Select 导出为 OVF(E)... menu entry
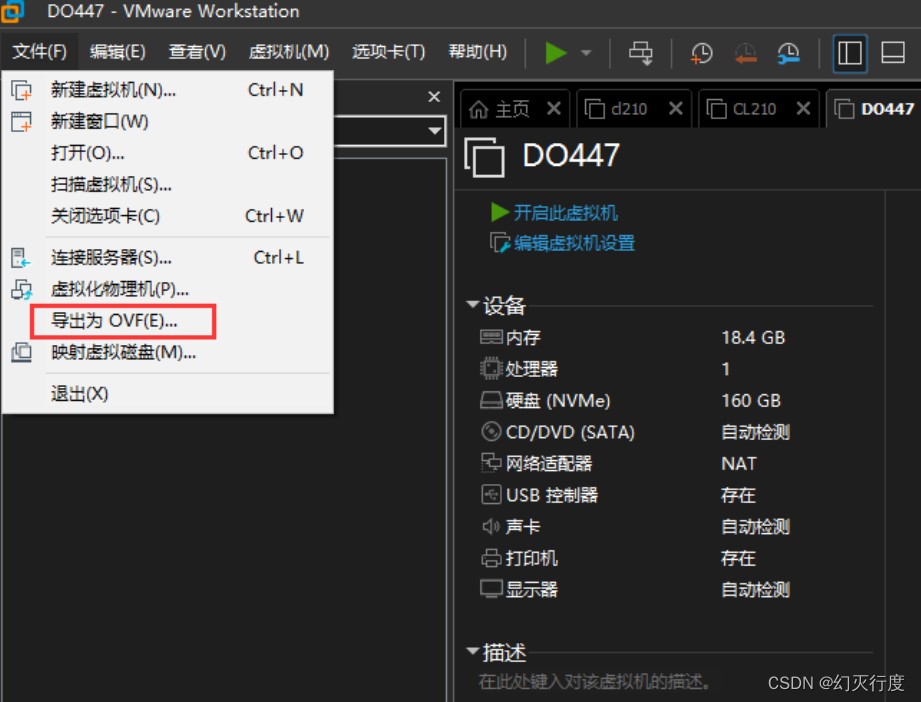 pyautogui.click(x=167, y=321)
